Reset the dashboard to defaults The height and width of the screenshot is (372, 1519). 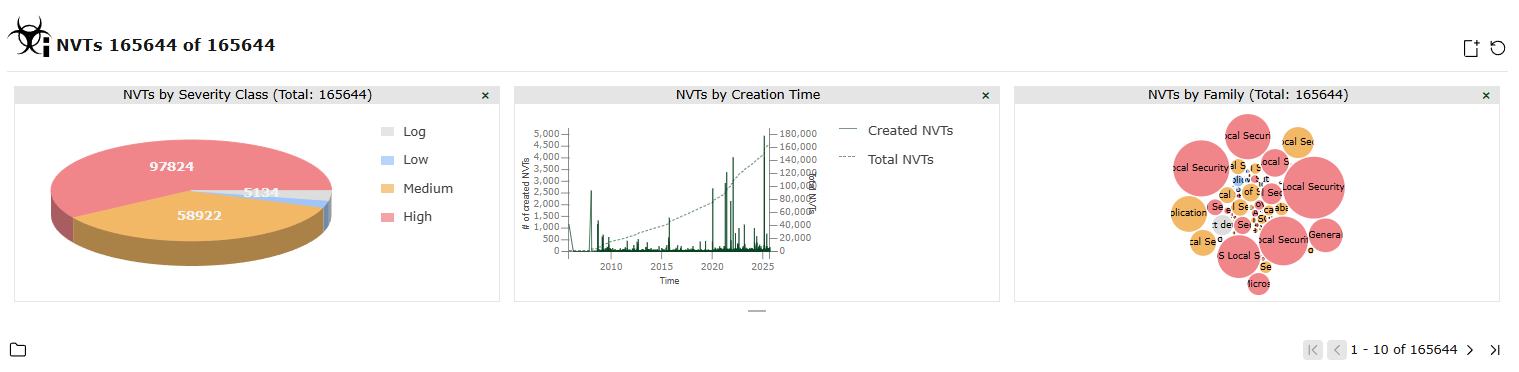pyautogui.click(x=1497, y=48)
